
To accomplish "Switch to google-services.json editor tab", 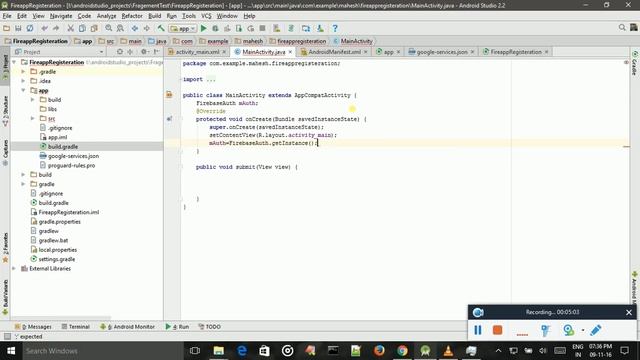I will tap(442, 52).
